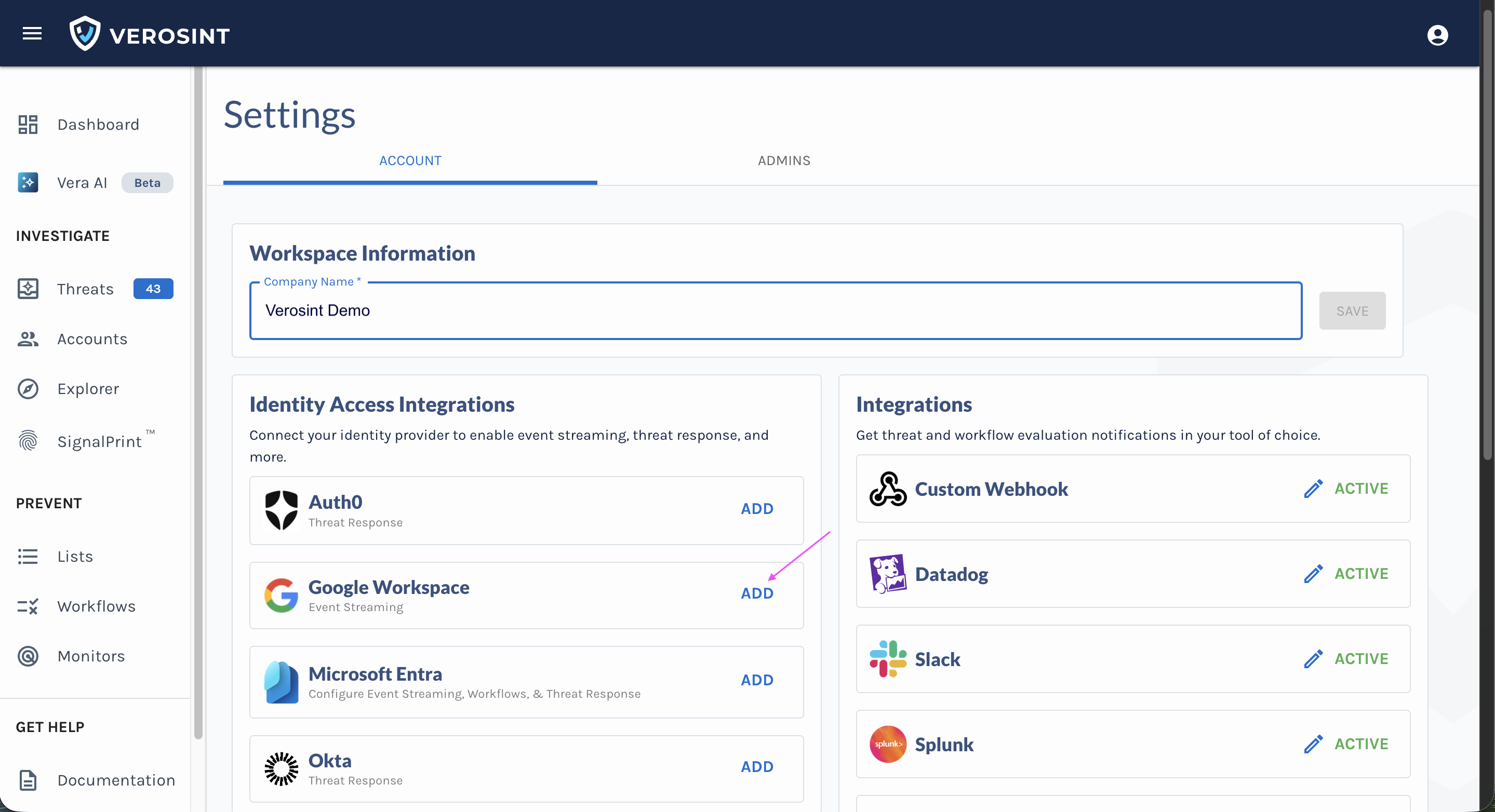Click the Company Name input field
1495x812 pixels.
coord(775,311)
